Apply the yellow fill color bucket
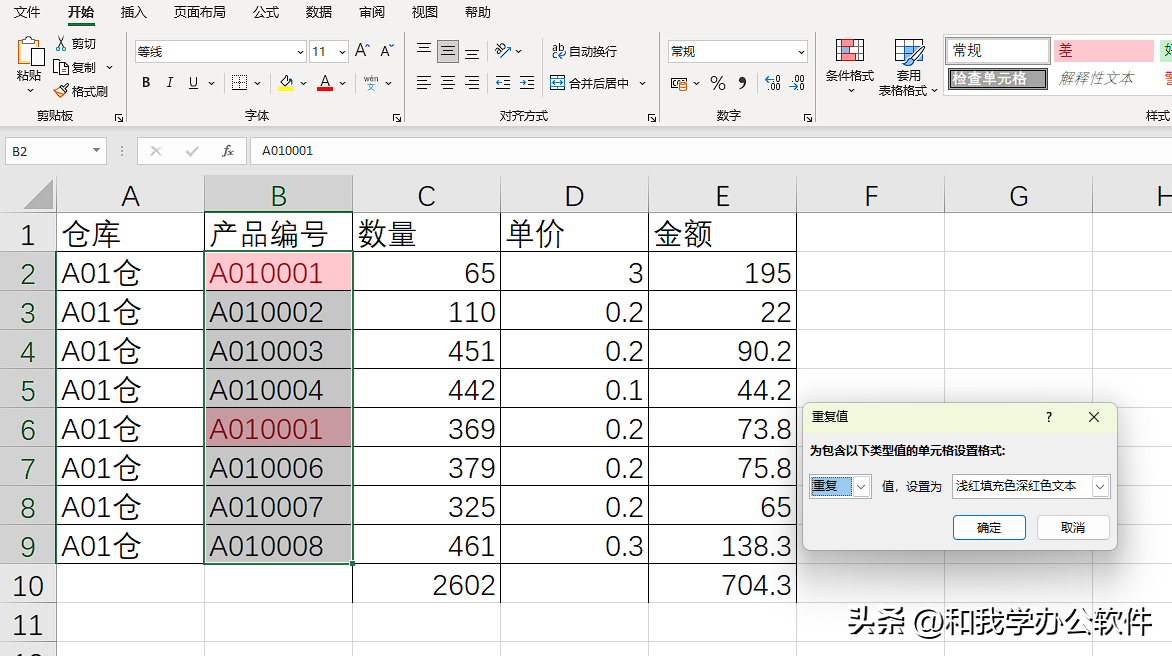This screenshot has width=1172, height=656. coord(286,83)
